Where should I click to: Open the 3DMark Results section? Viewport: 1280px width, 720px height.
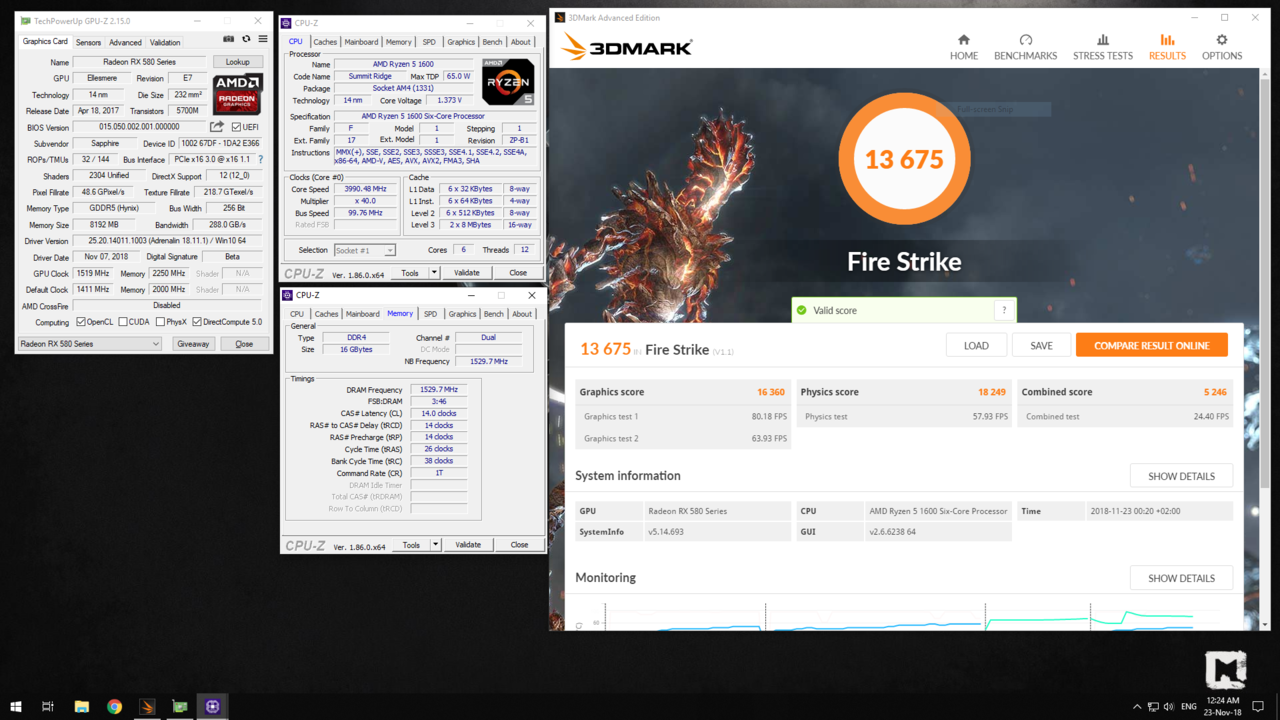(x=1167, y=47)
